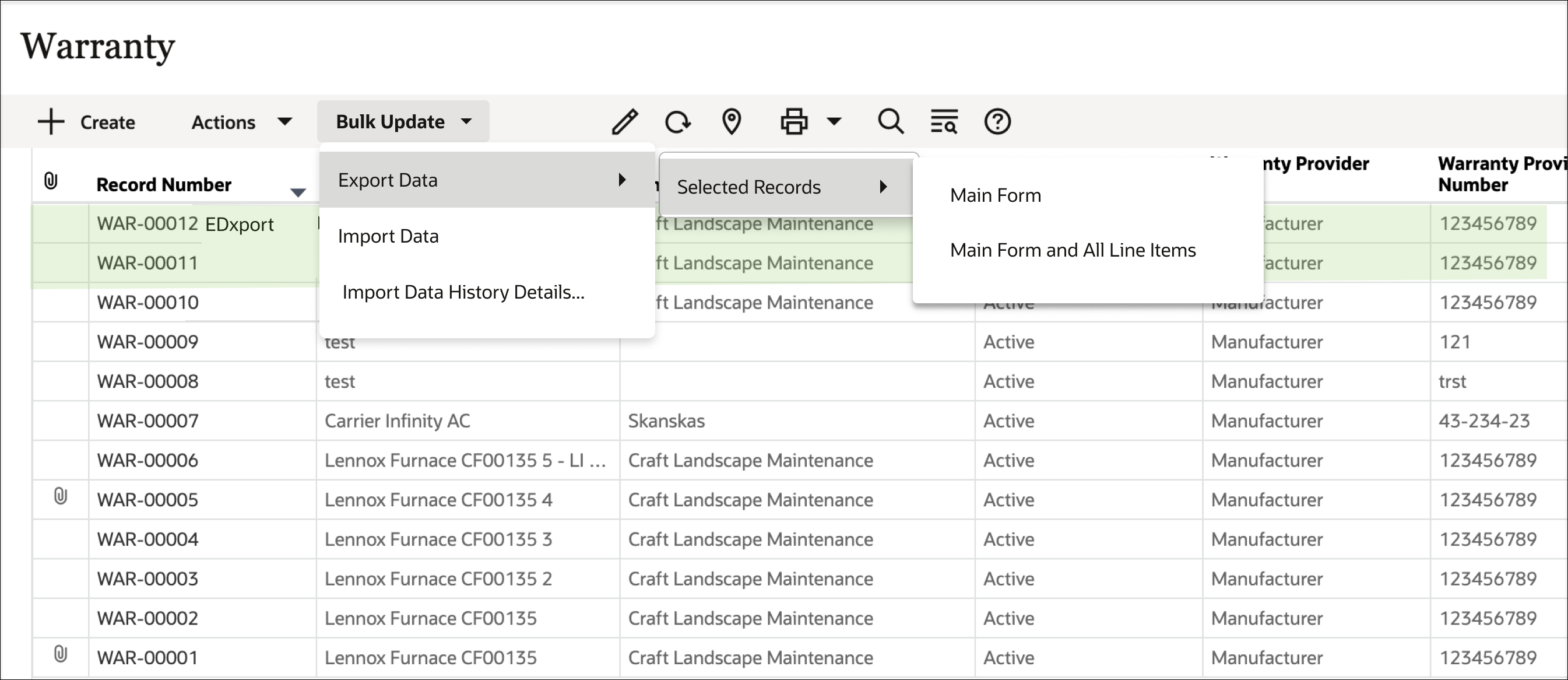
Task: Click the Record Number sort arrow
Action: click(x=298, y=191)
